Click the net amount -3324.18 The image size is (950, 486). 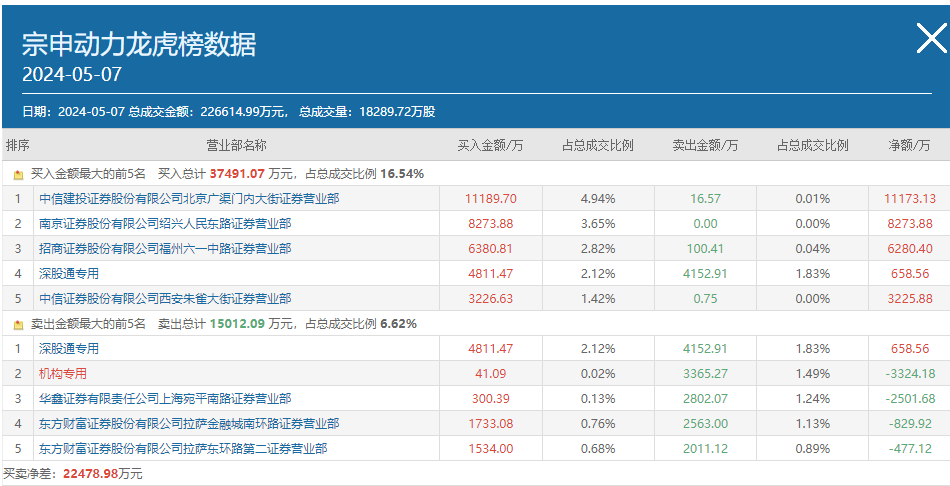[x=910, y=374]
